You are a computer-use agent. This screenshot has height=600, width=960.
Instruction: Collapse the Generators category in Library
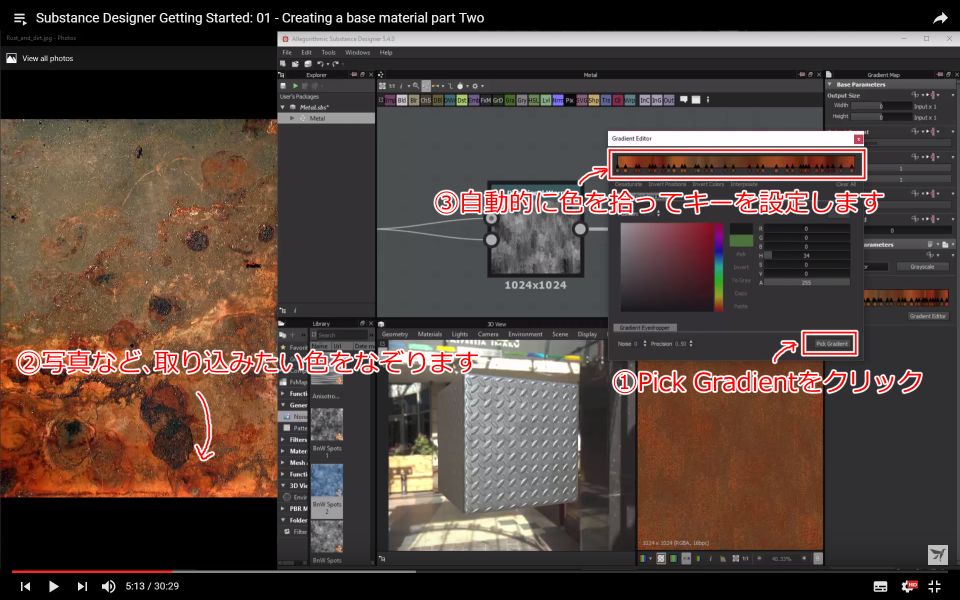click(x=283, y=405)
